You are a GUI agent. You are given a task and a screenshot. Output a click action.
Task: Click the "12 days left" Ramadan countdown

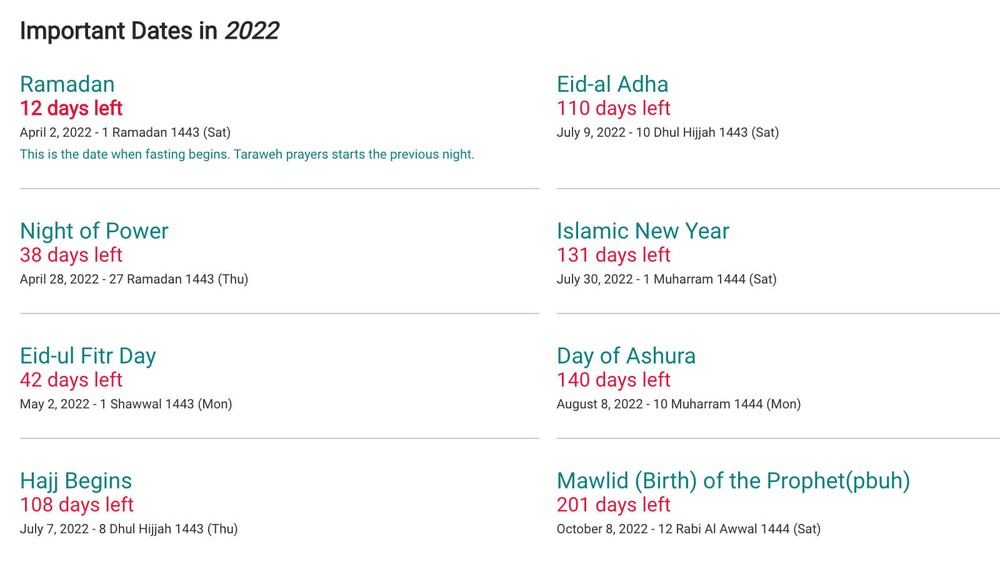[x=71, y=108]
